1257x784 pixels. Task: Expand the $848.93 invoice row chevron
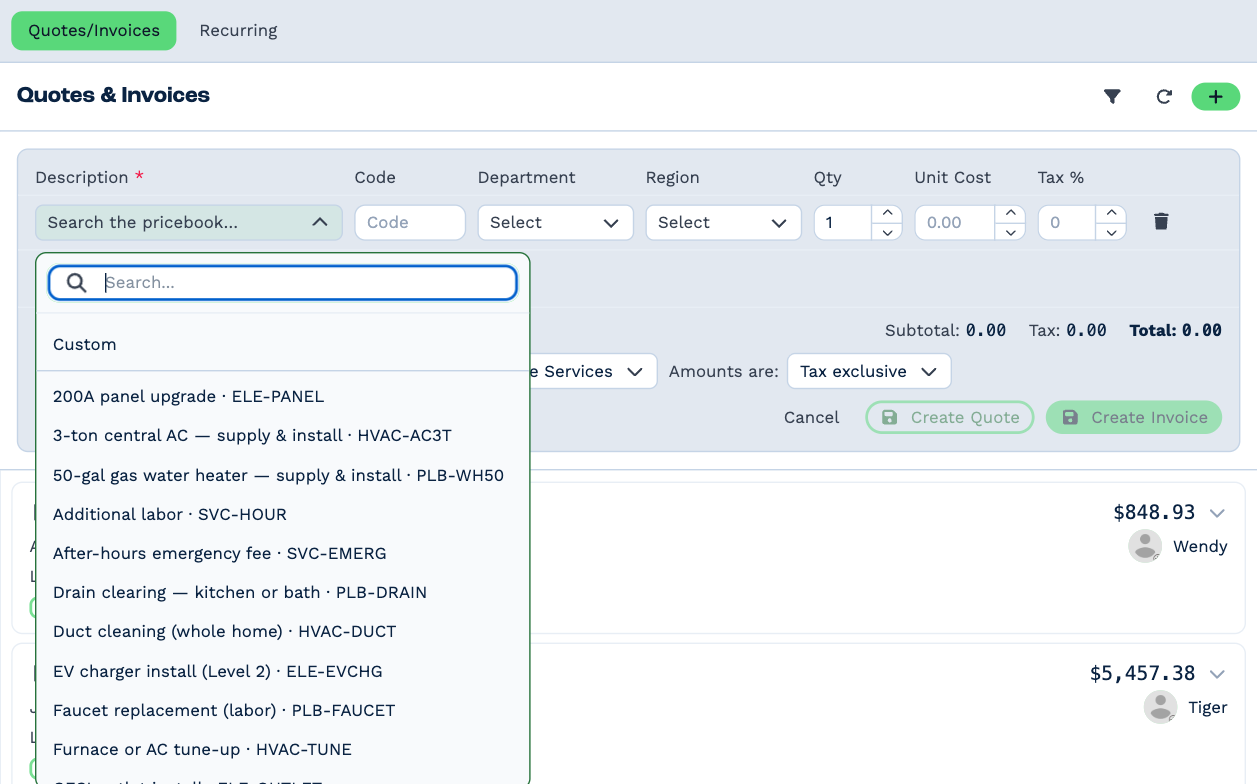1217,513
